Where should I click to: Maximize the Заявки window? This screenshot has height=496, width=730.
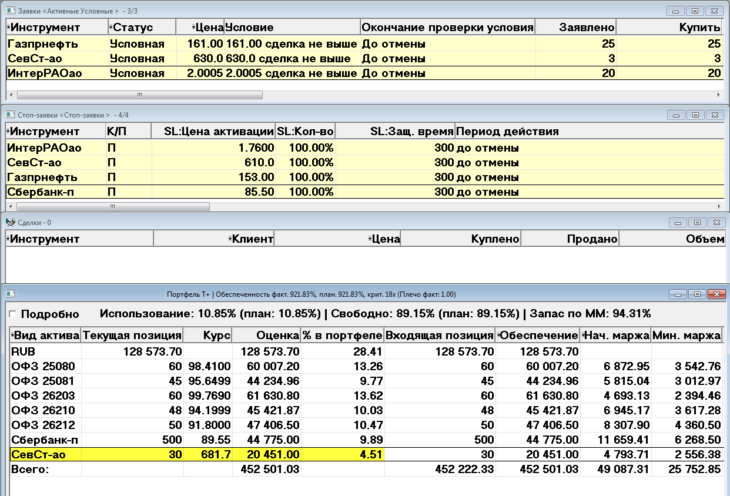click(x=695, y=11)
